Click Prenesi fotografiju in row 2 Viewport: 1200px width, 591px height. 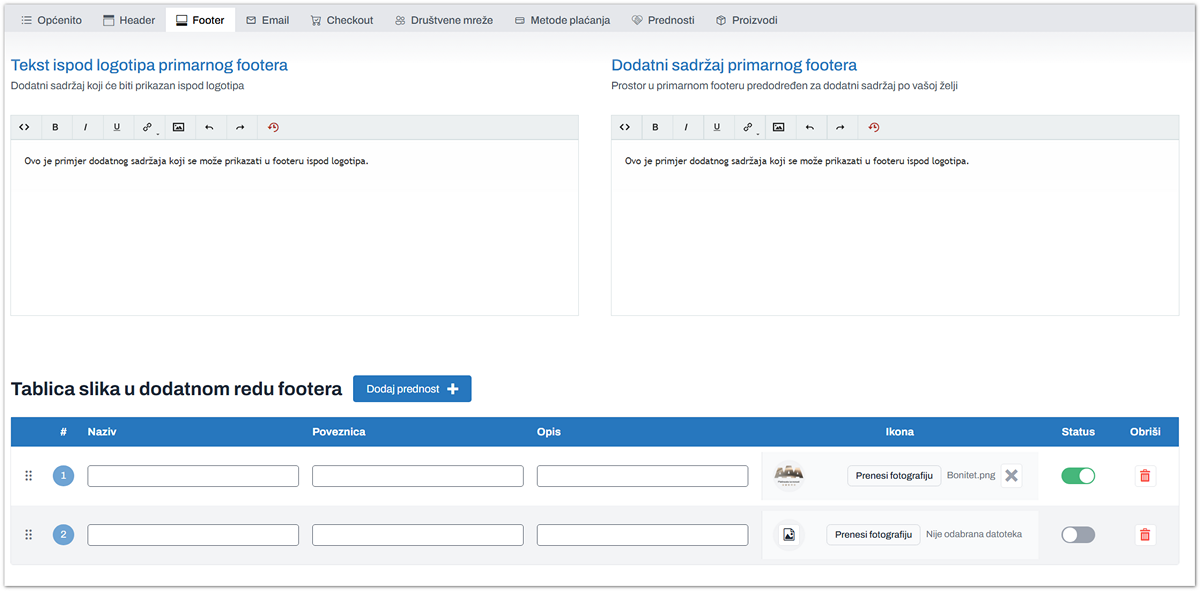pyautogui.click(x=873, y=535)
